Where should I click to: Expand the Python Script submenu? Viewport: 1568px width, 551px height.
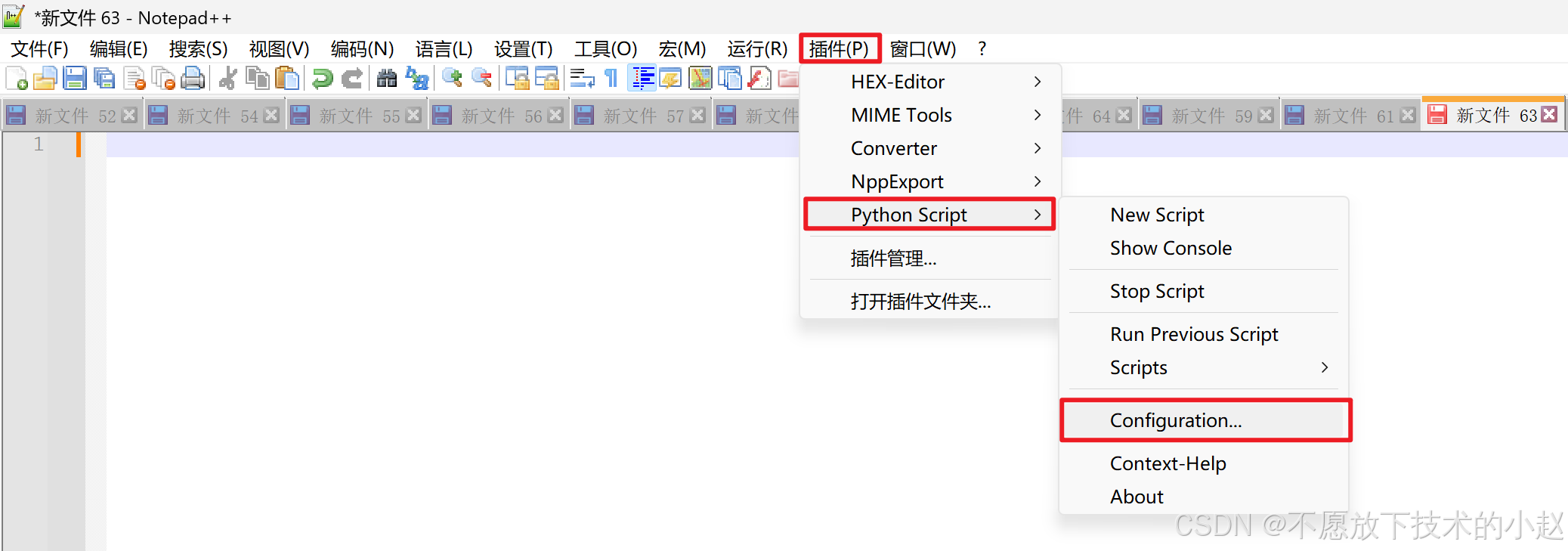point(930,215)
